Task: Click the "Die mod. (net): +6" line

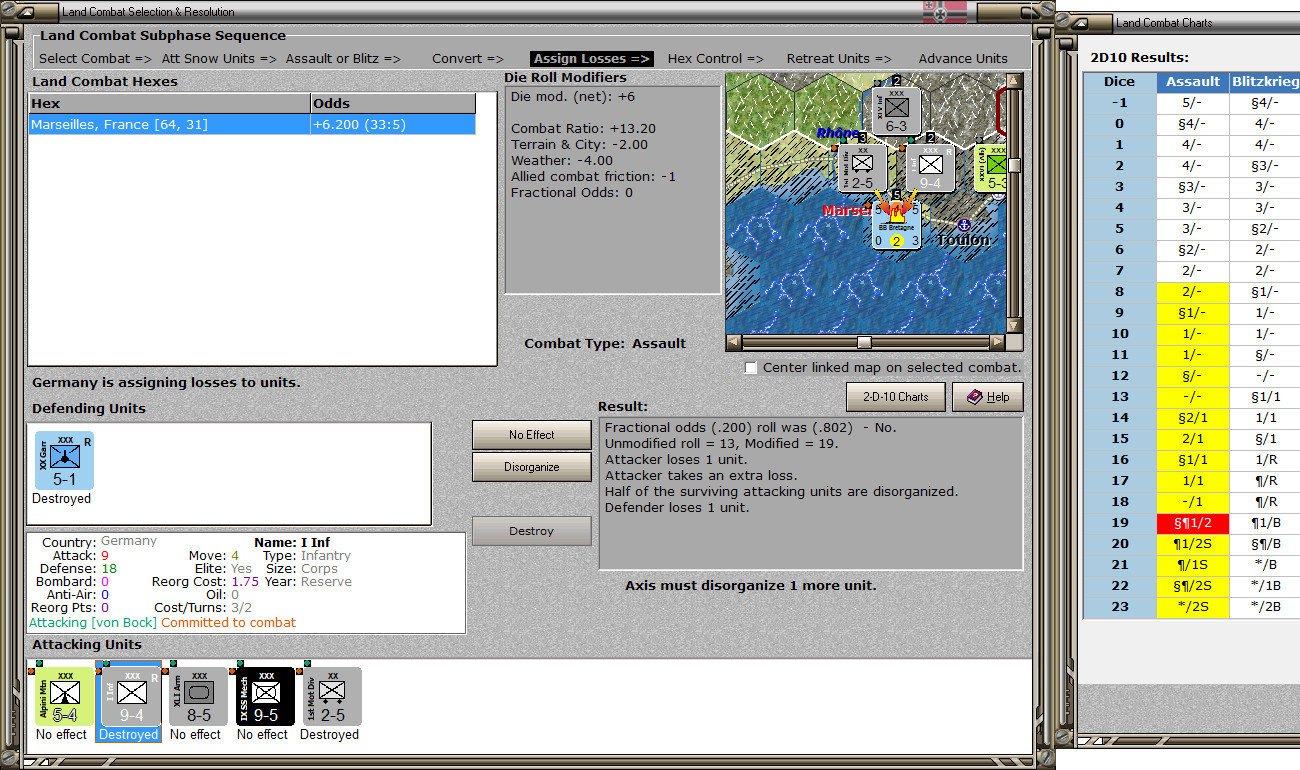Action: click(573, 97)
